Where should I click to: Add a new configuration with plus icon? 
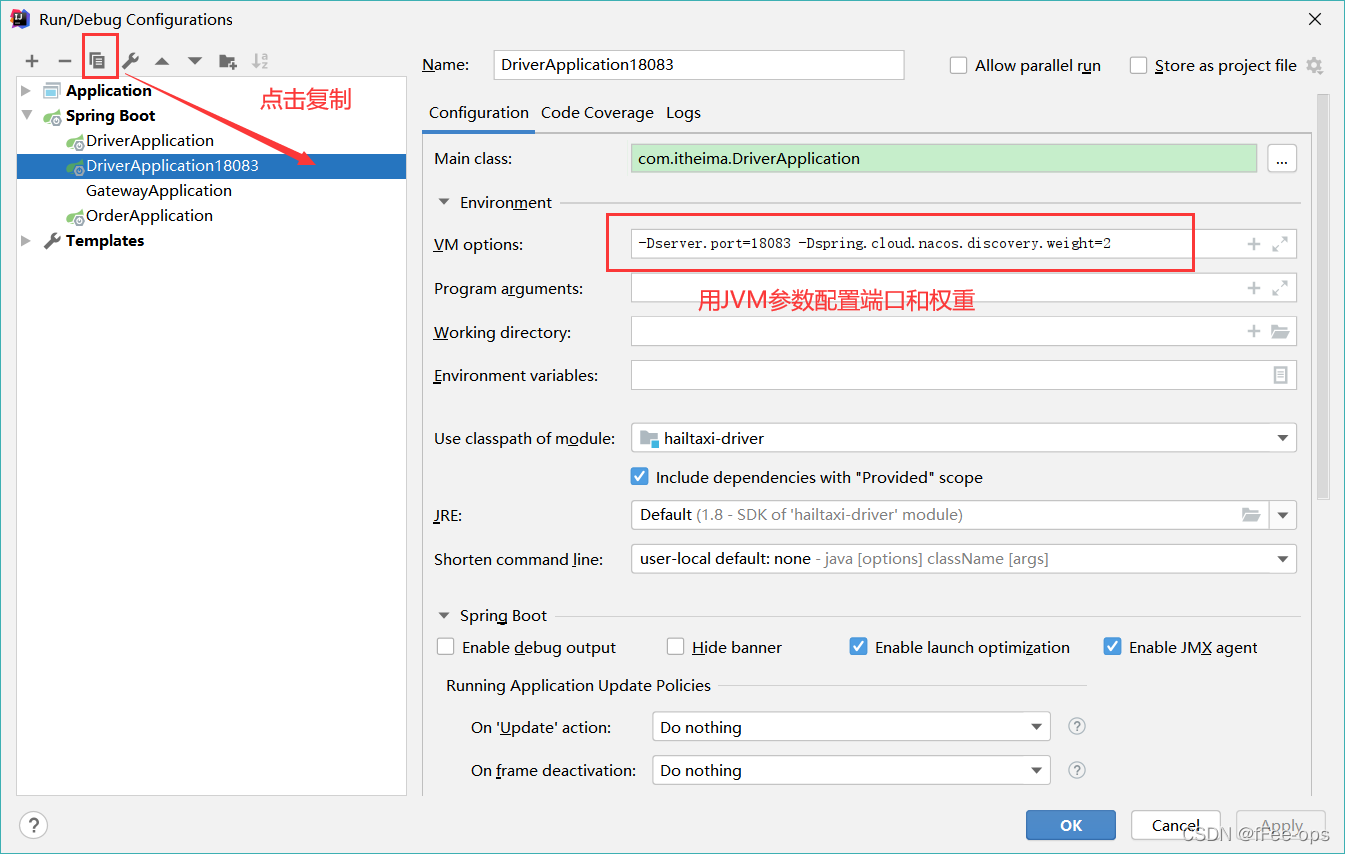[32, 61]
